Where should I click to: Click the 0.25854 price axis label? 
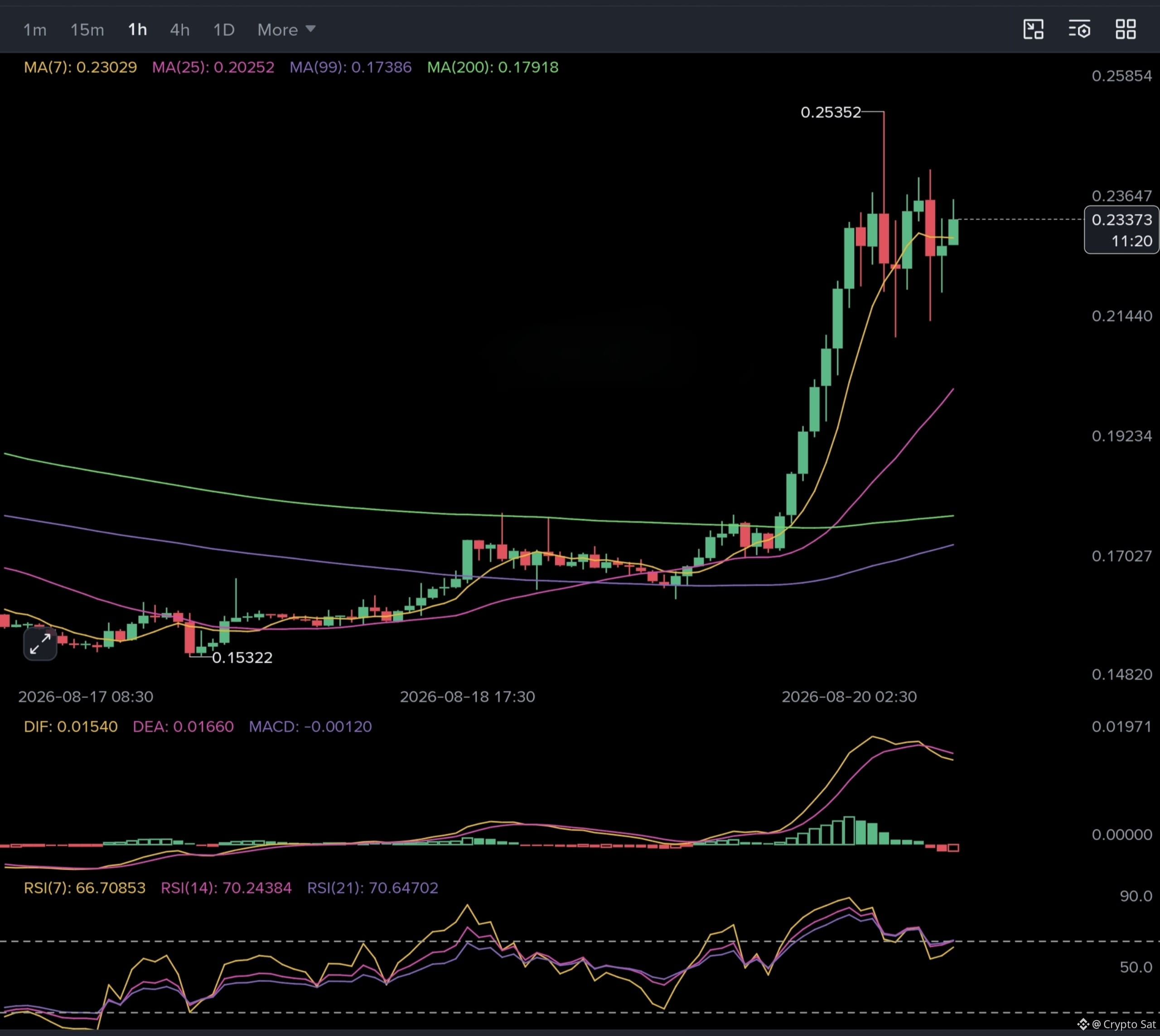(x=1122, y=76)
